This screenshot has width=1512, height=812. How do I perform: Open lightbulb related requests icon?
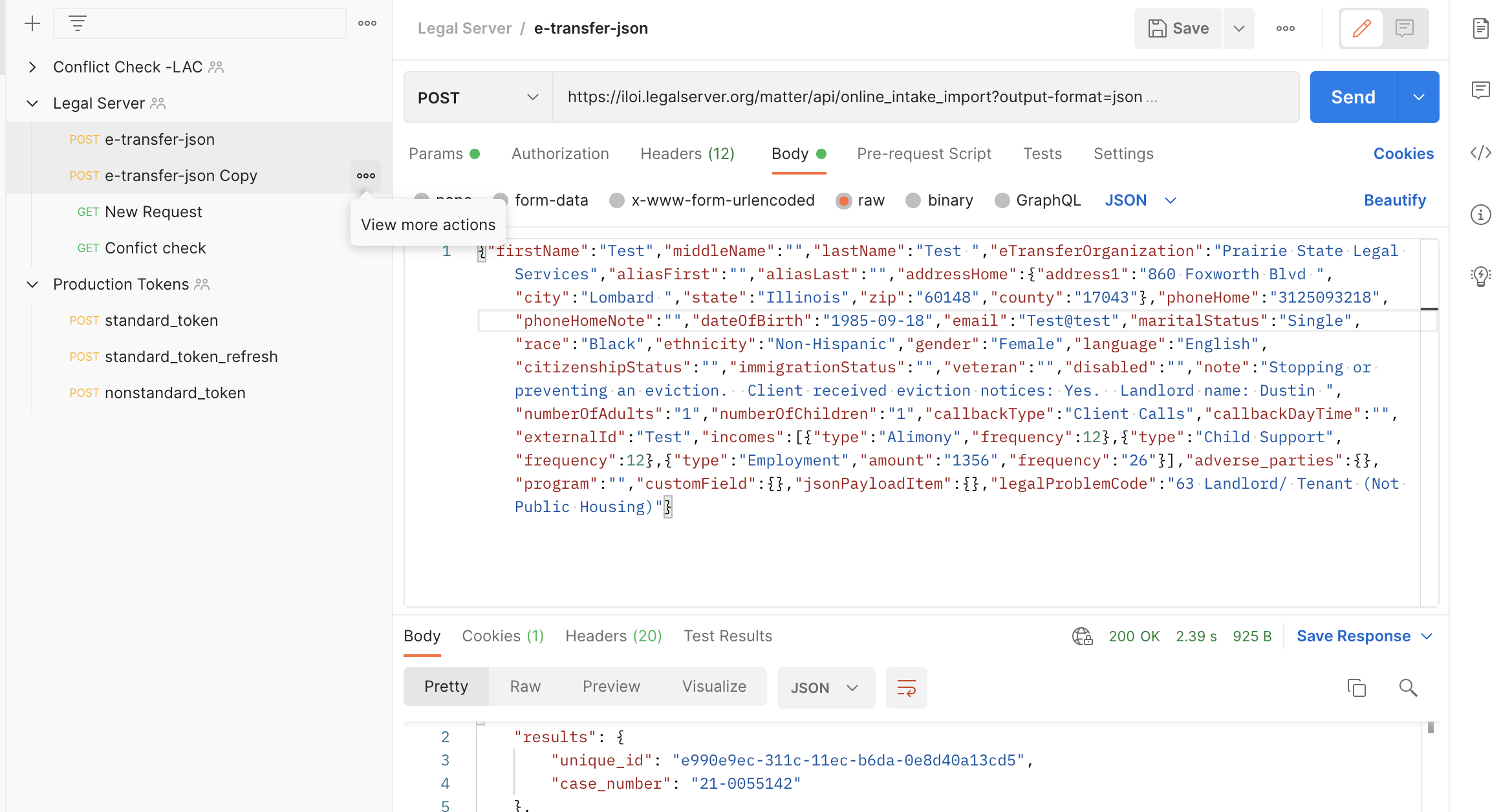coord(1481,276)
